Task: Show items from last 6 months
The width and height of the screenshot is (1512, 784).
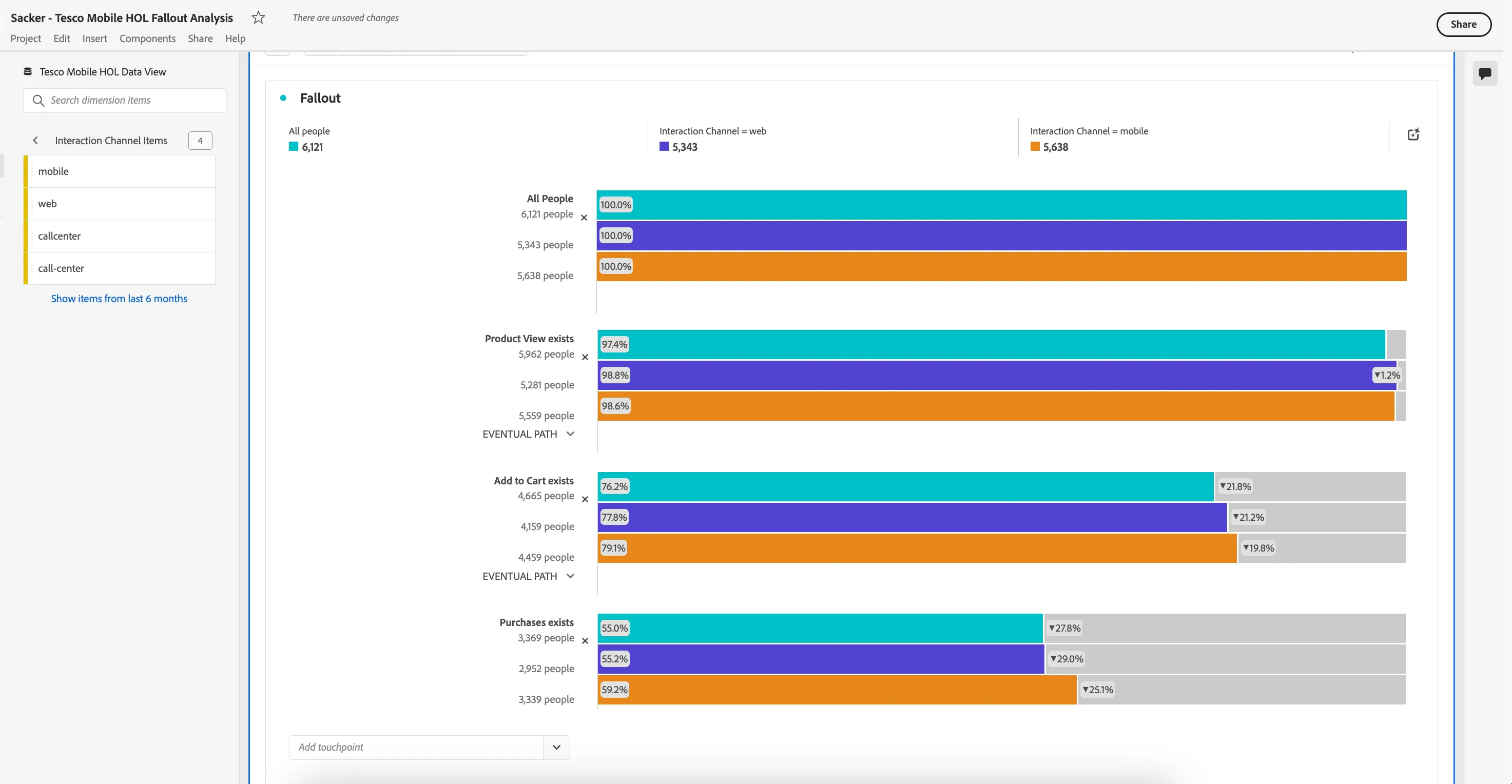Action: point(119,298)
